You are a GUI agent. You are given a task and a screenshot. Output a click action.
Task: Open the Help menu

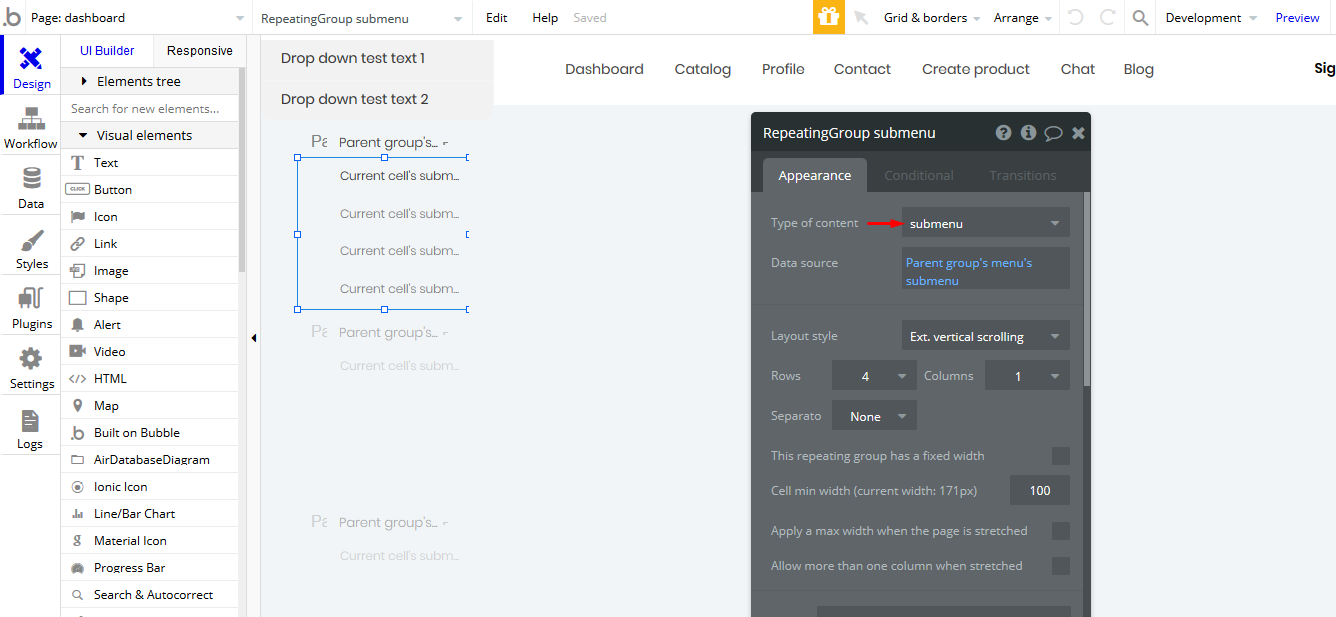coord(545,18)
